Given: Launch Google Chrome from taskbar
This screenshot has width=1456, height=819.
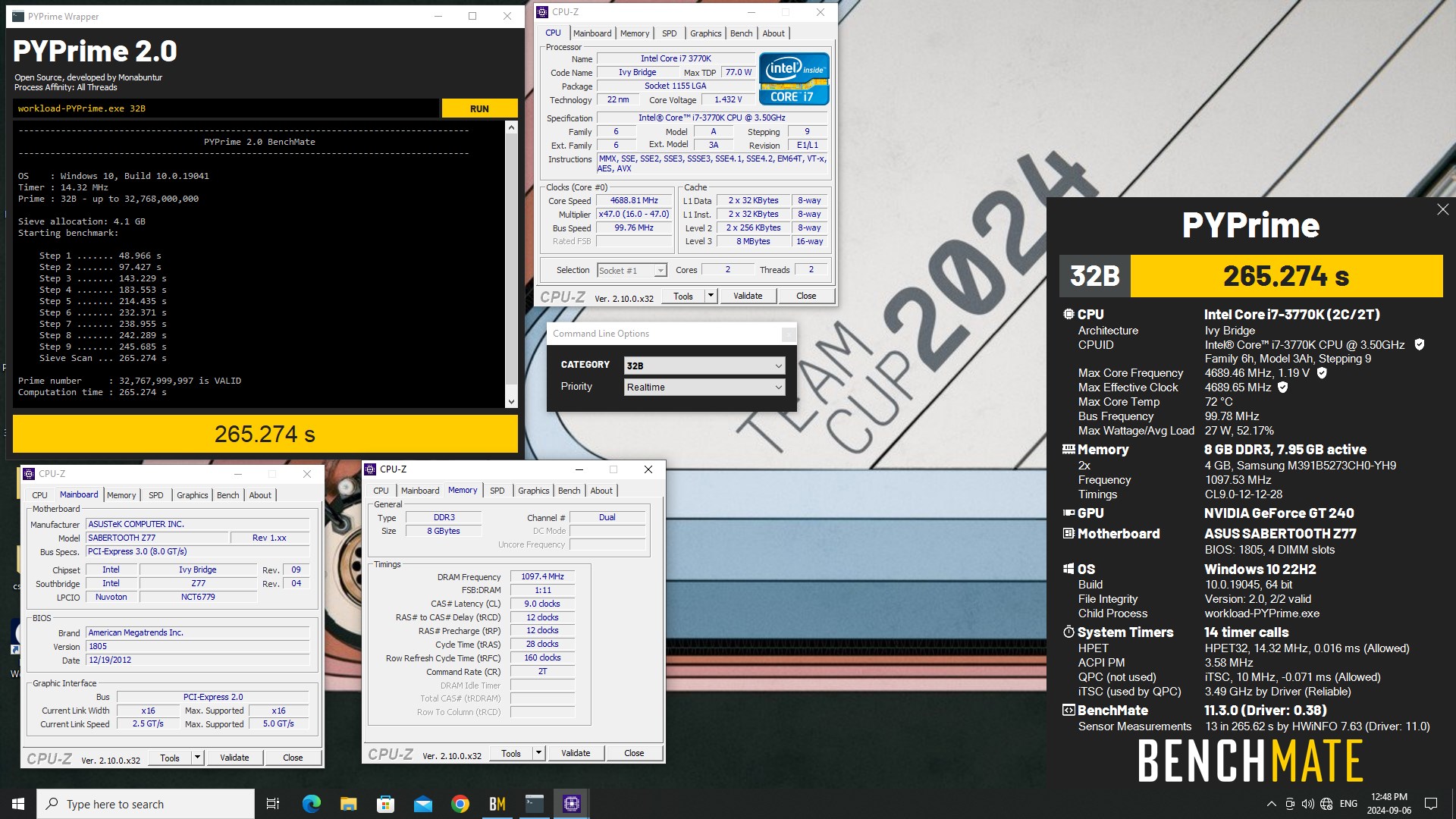Looking at the screenshot, I should 460,804.
